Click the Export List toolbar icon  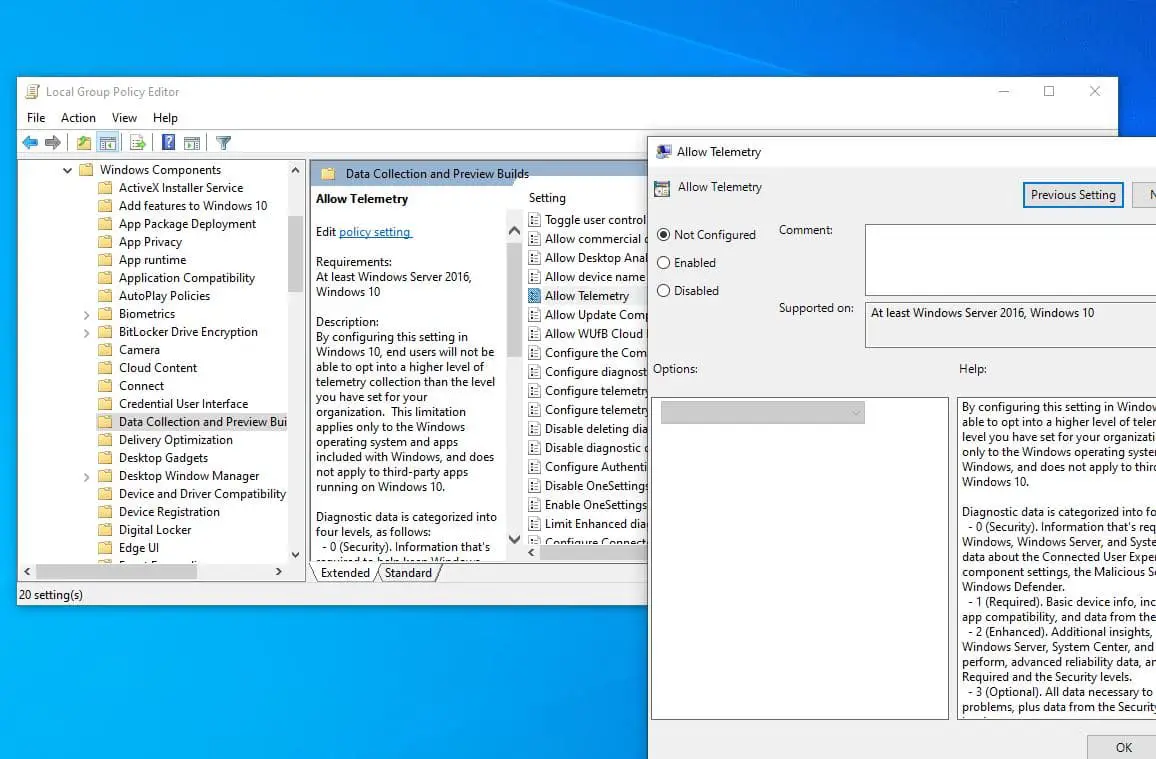pyautogui.click(x=137, y=143)
